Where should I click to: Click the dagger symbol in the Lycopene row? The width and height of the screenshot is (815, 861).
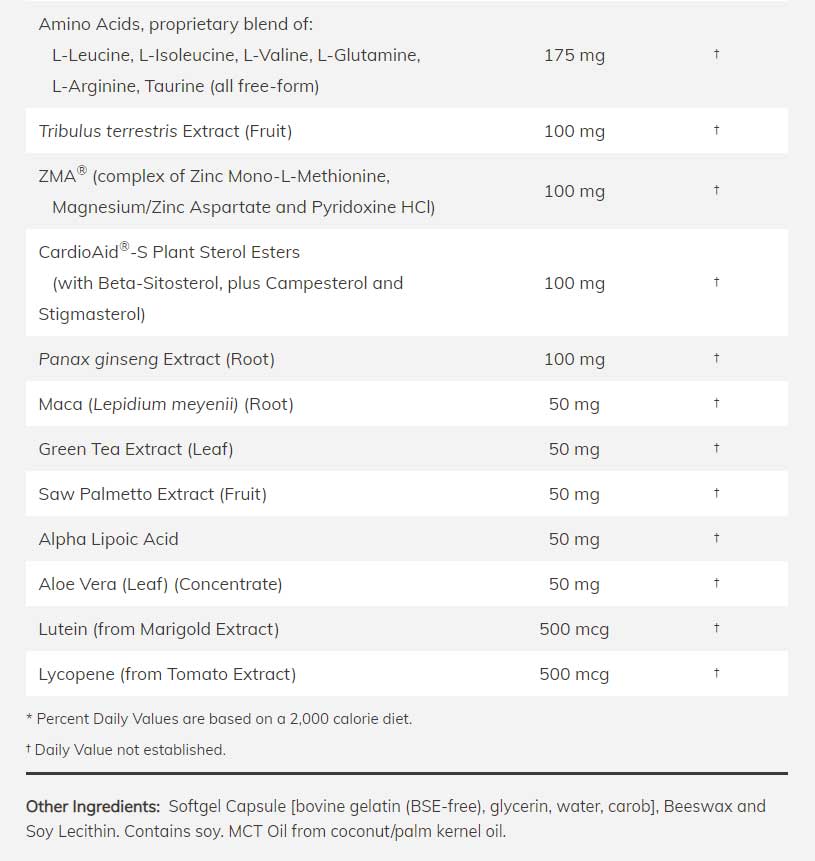pyautogui.click(x=716, y=673)
